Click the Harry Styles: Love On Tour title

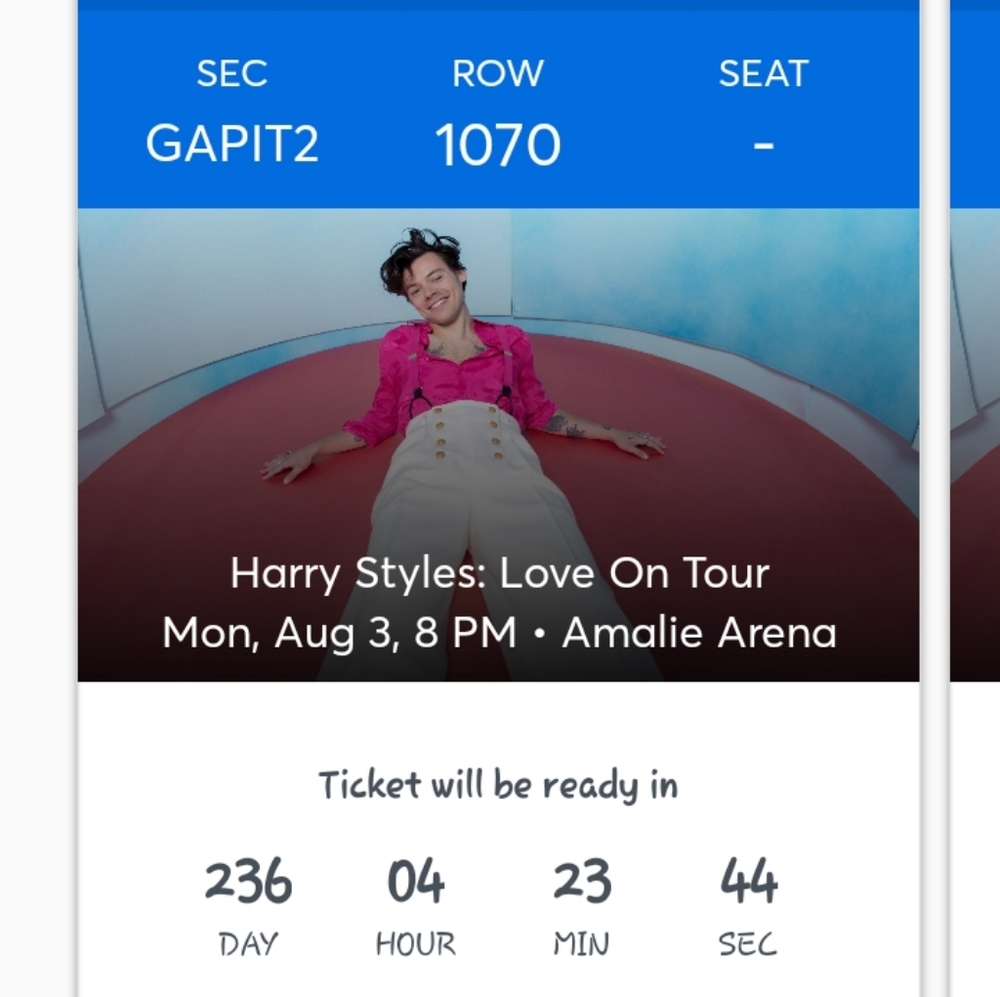pos(500,573)
